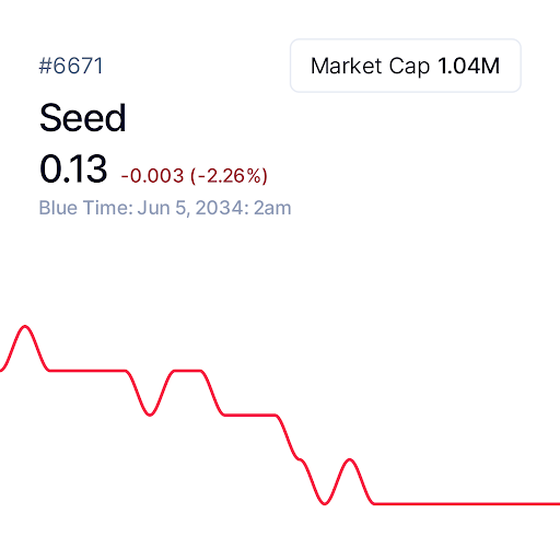Select the first flat plateau after the peak
Image resolution: width=560 pixels, height=560 pixels.
pos(88,371)
